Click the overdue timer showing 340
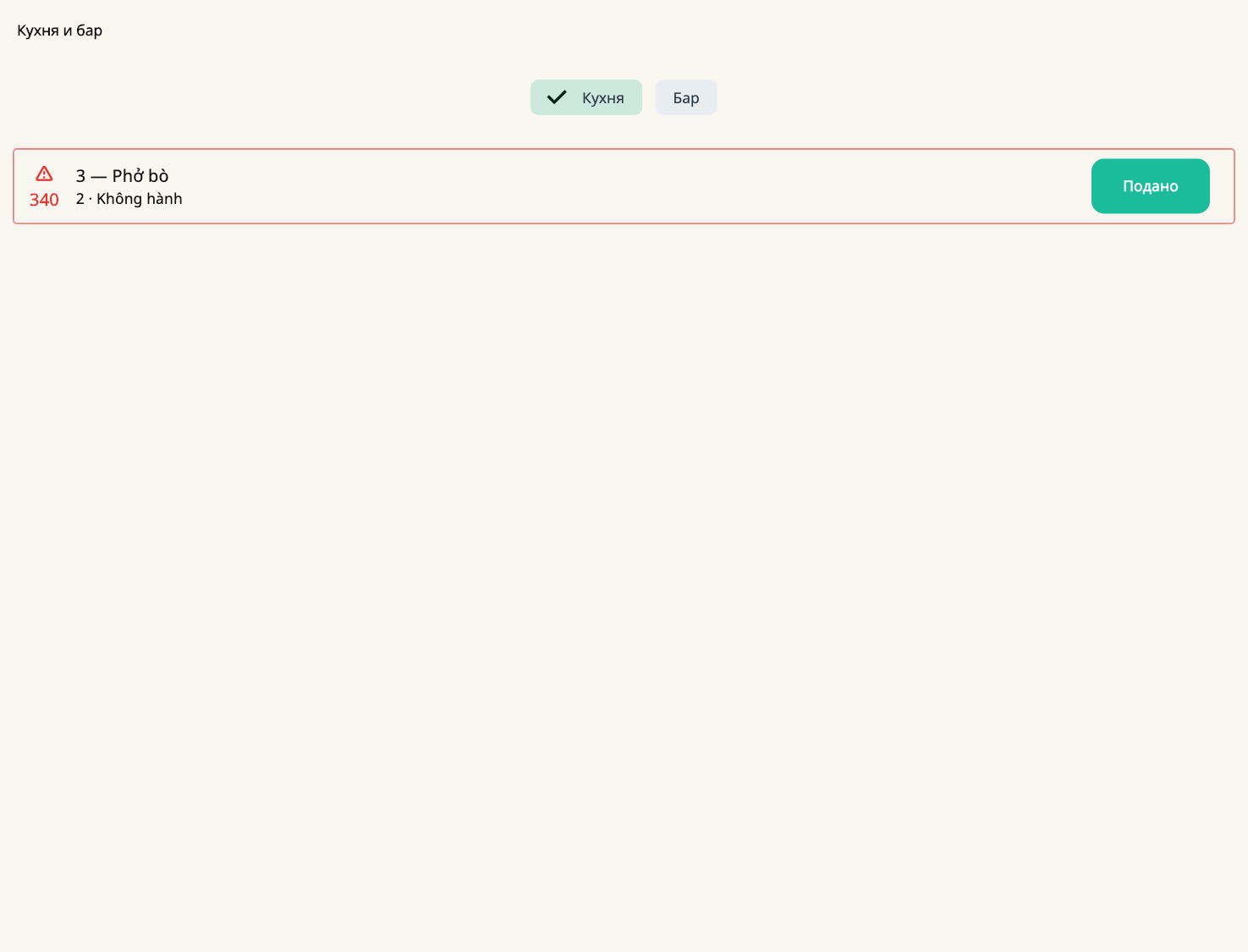 [44, 200]
